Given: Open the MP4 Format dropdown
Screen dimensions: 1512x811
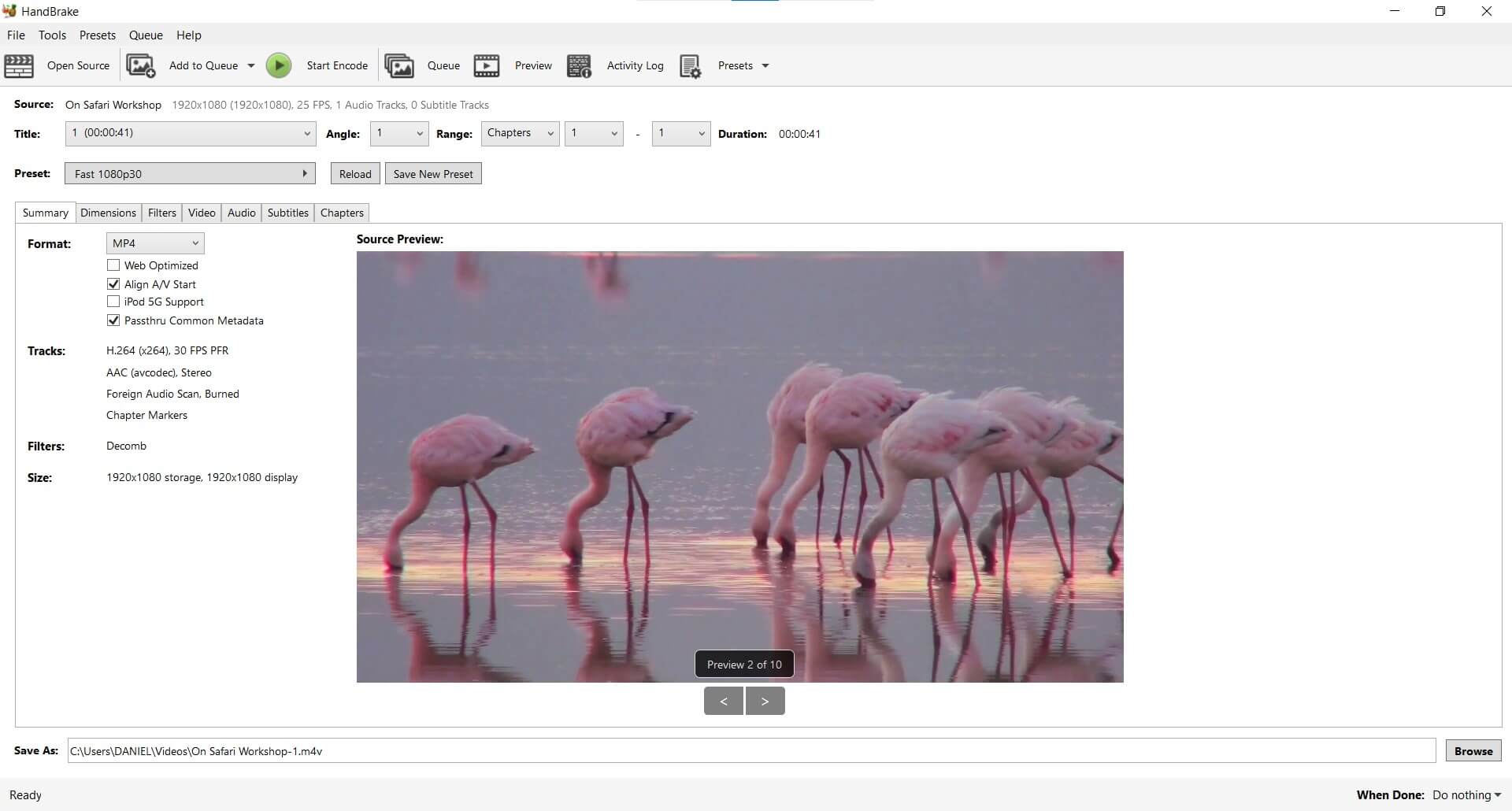Looking at the screenshot, I should point(155,243).
